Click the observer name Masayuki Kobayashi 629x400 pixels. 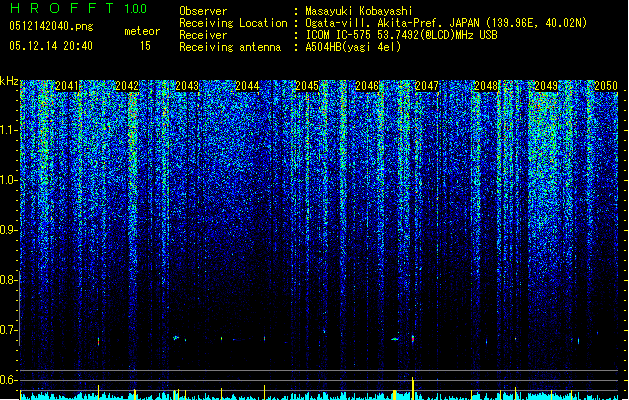[359, 11]
